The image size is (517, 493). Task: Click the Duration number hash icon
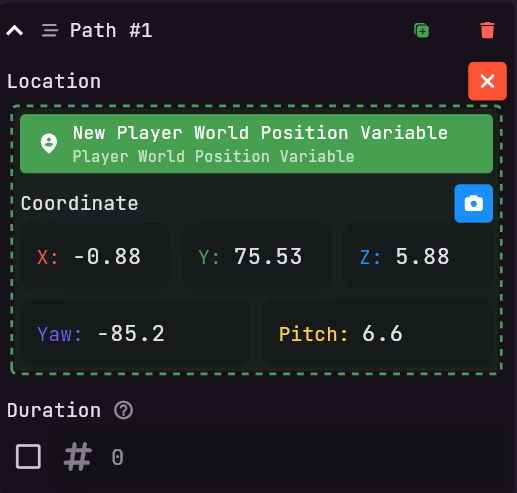tap(78, 456)
